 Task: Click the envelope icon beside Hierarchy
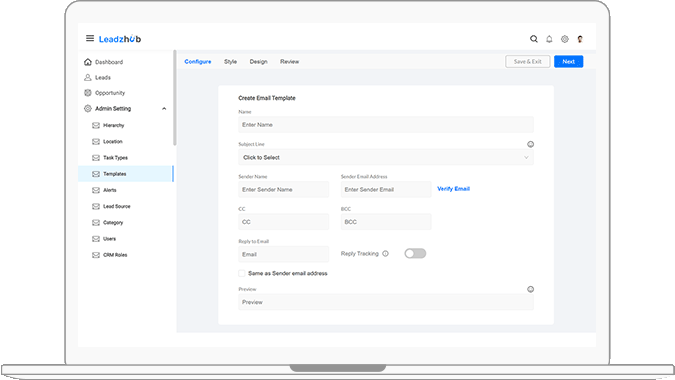coord(96,125)
